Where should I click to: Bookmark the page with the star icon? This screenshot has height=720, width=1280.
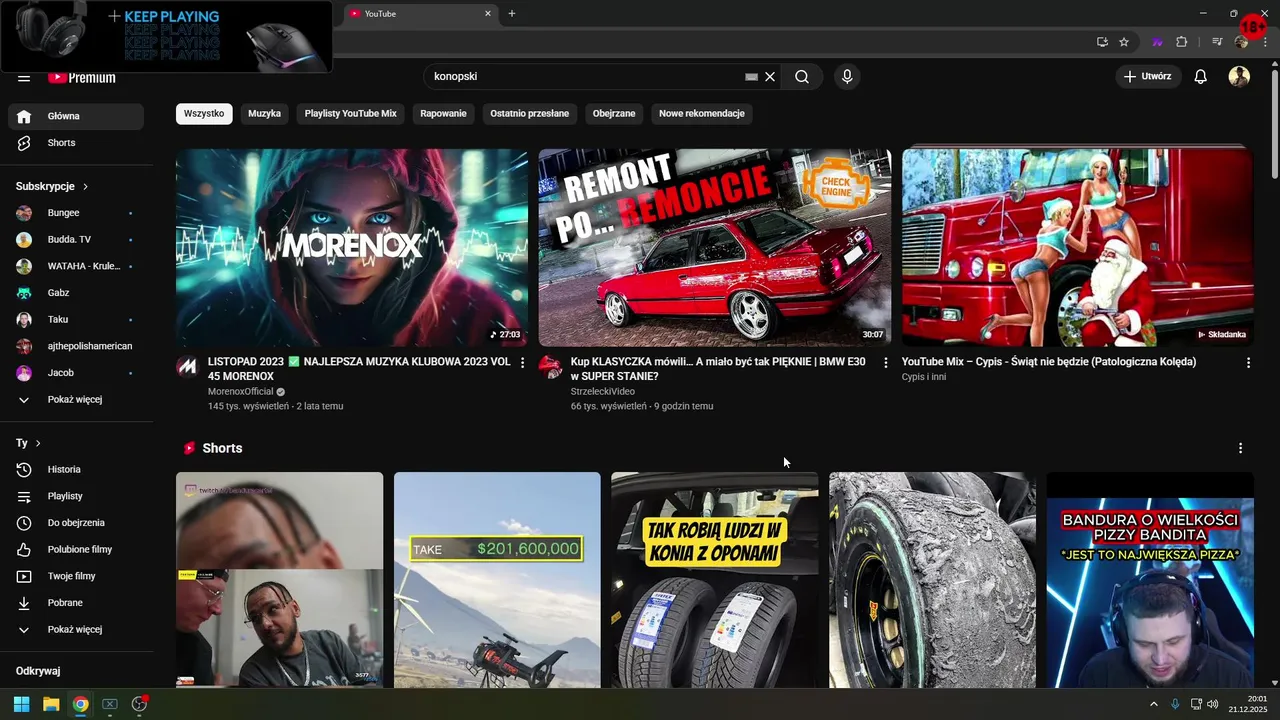pyautogui.click(x=1124, y=42)
